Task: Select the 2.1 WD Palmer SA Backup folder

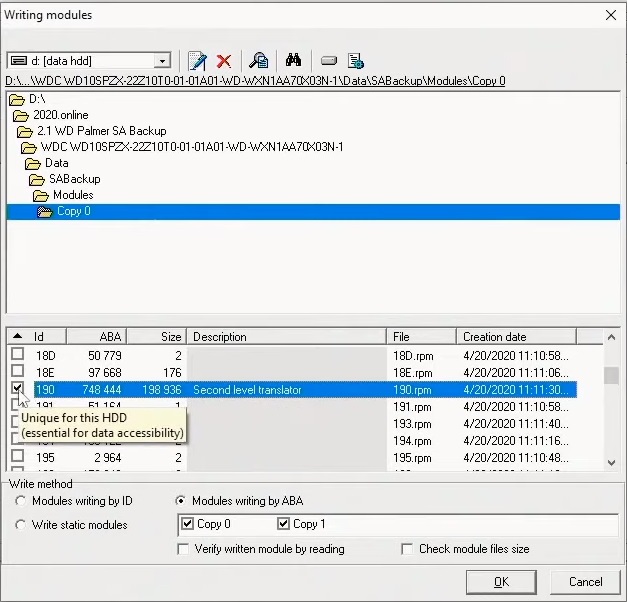Action: (x=91, y=131)
